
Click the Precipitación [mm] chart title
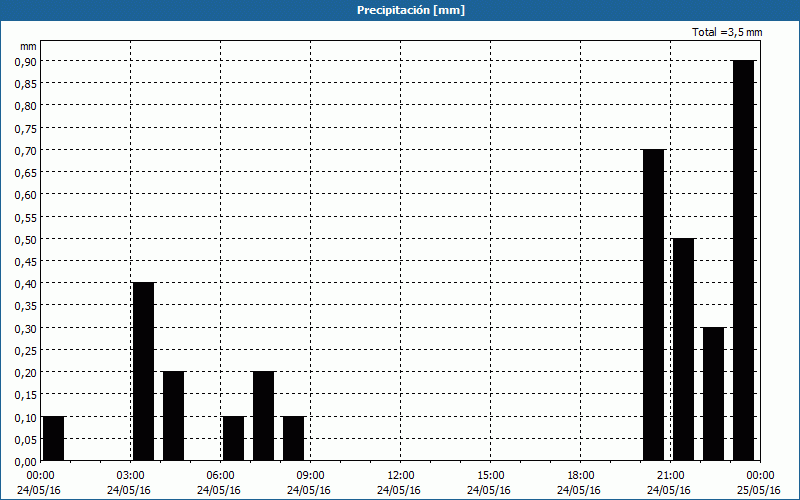pos(411,10)
